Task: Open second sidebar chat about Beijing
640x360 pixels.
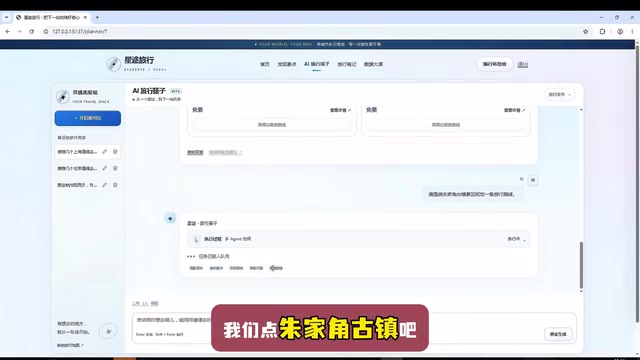Action: [78, 168]
